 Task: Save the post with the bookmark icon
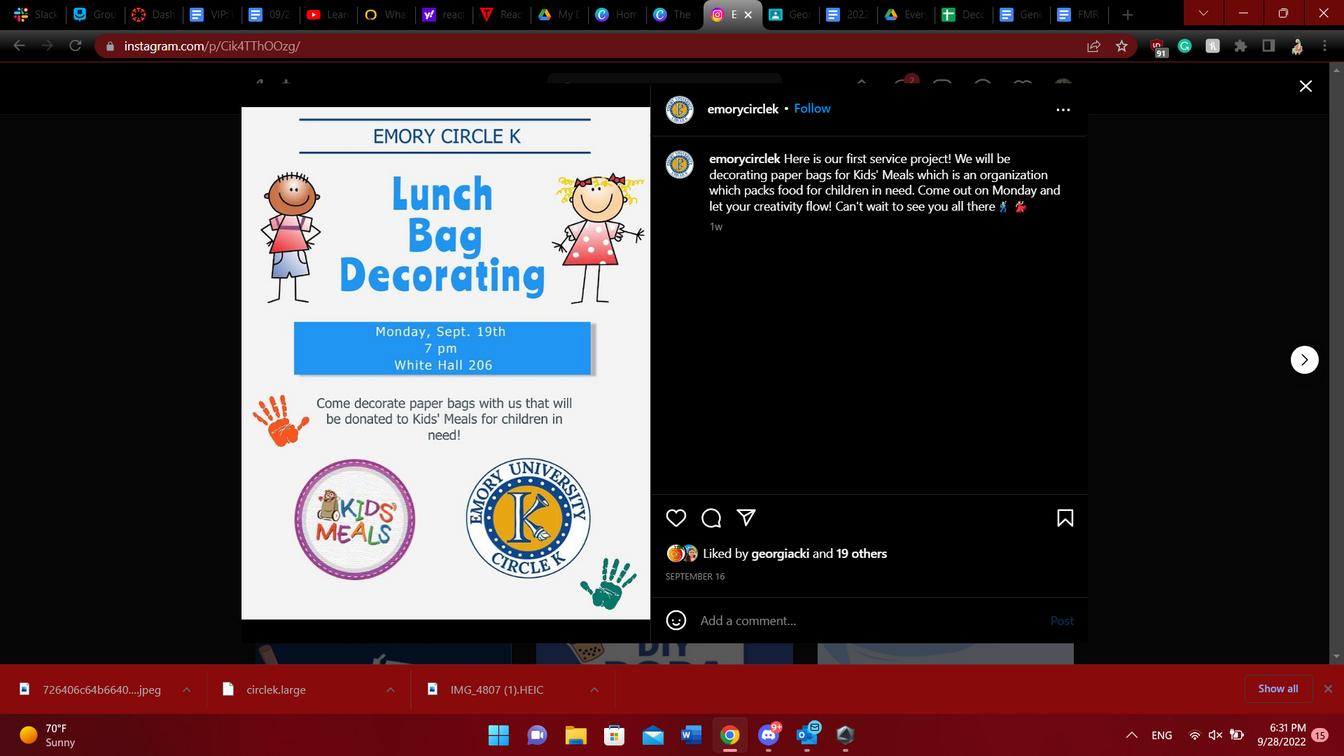(x=1065, y=518)
